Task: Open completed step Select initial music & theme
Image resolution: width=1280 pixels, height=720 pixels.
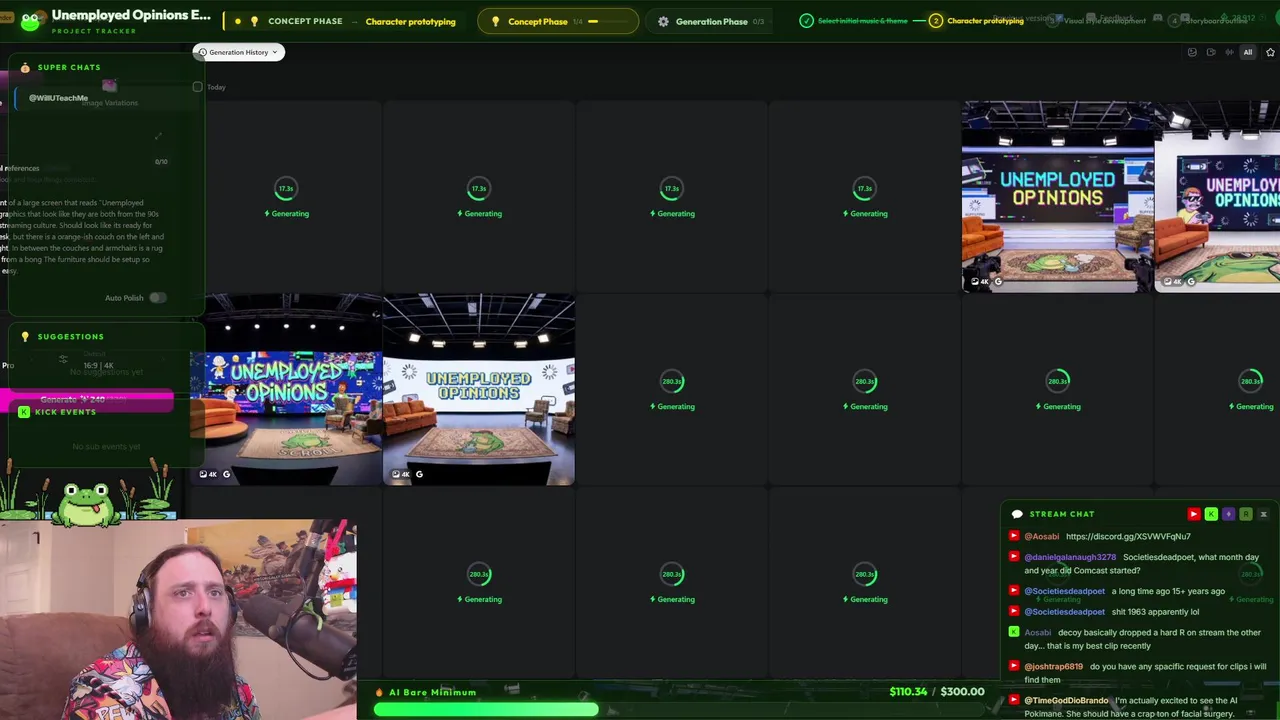Action: coord(855,21)
